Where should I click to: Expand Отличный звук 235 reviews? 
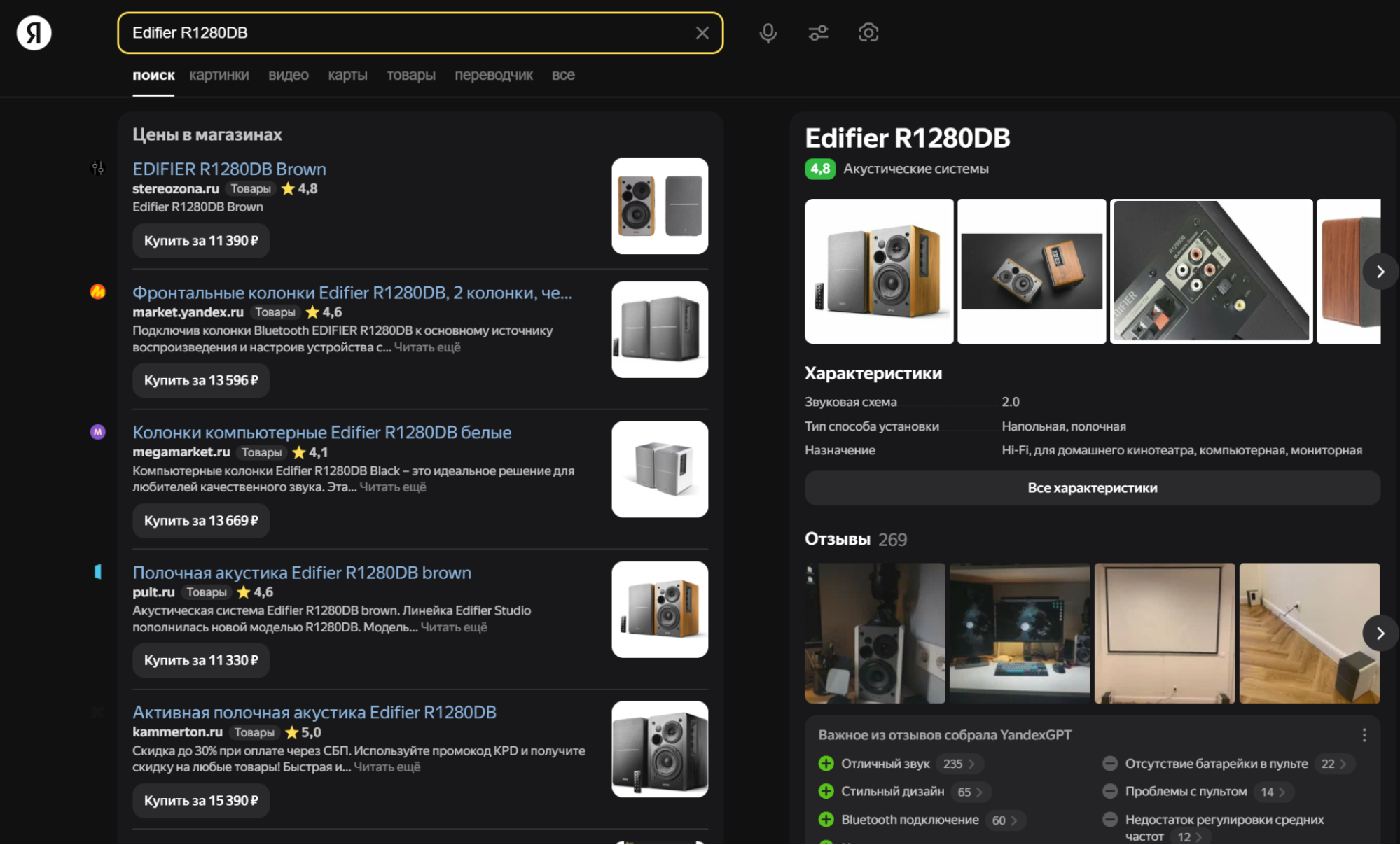click(x=959, y=764)
